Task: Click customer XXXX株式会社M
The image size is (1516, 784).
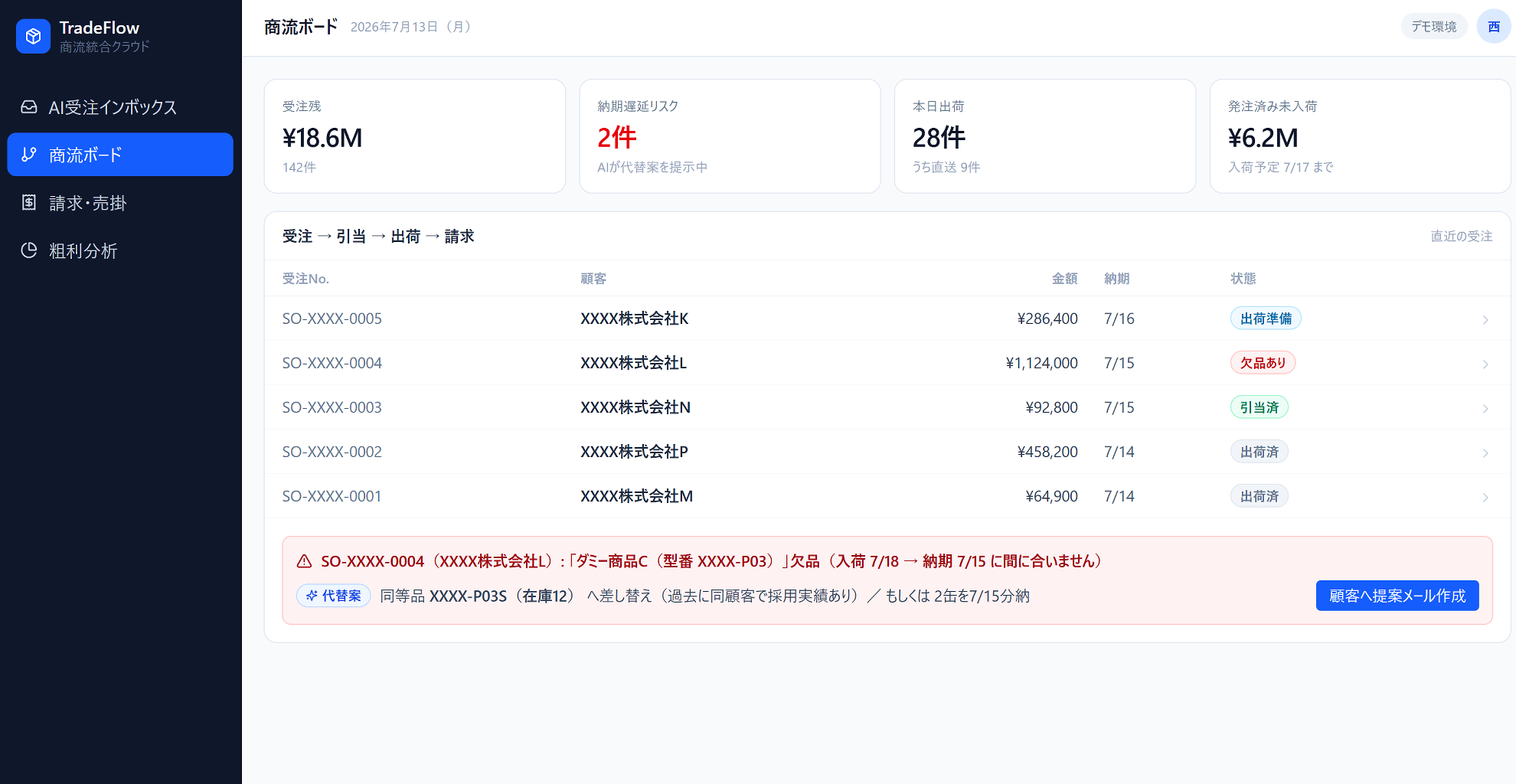Action: point(636,496)
